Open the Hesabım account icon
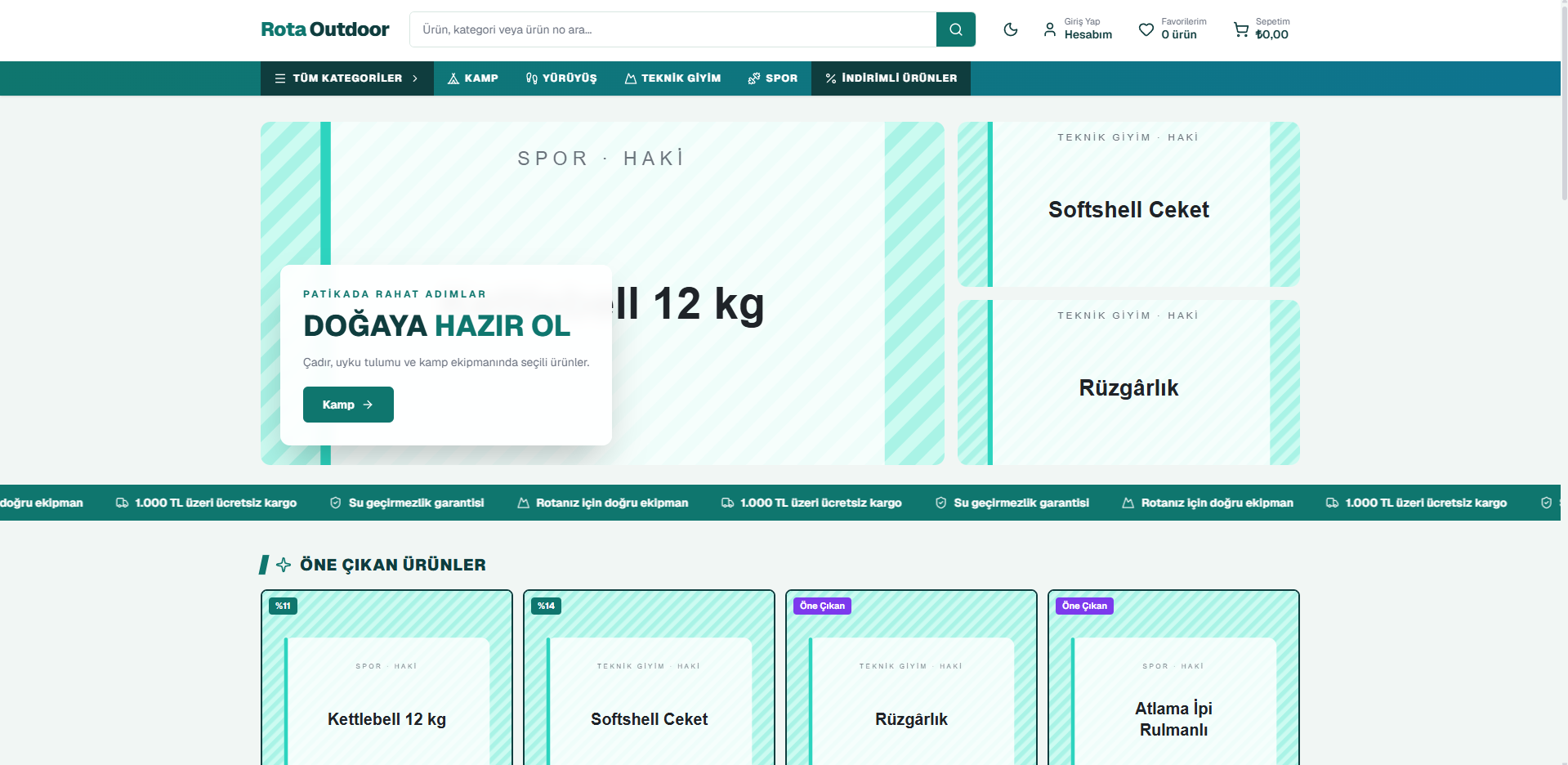This screenshot has height=765, width=1568. point(1050,29)
